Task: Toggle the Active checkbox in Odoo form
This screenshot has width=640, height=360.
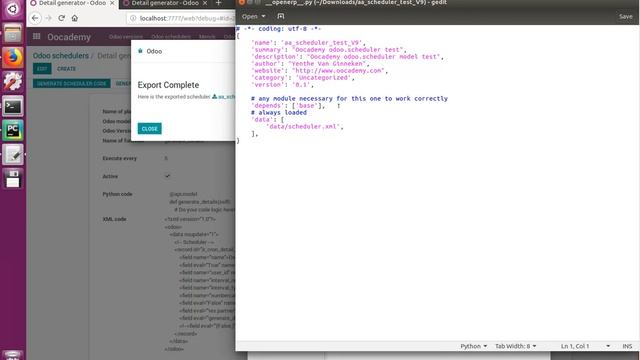Action: [167, 176]
